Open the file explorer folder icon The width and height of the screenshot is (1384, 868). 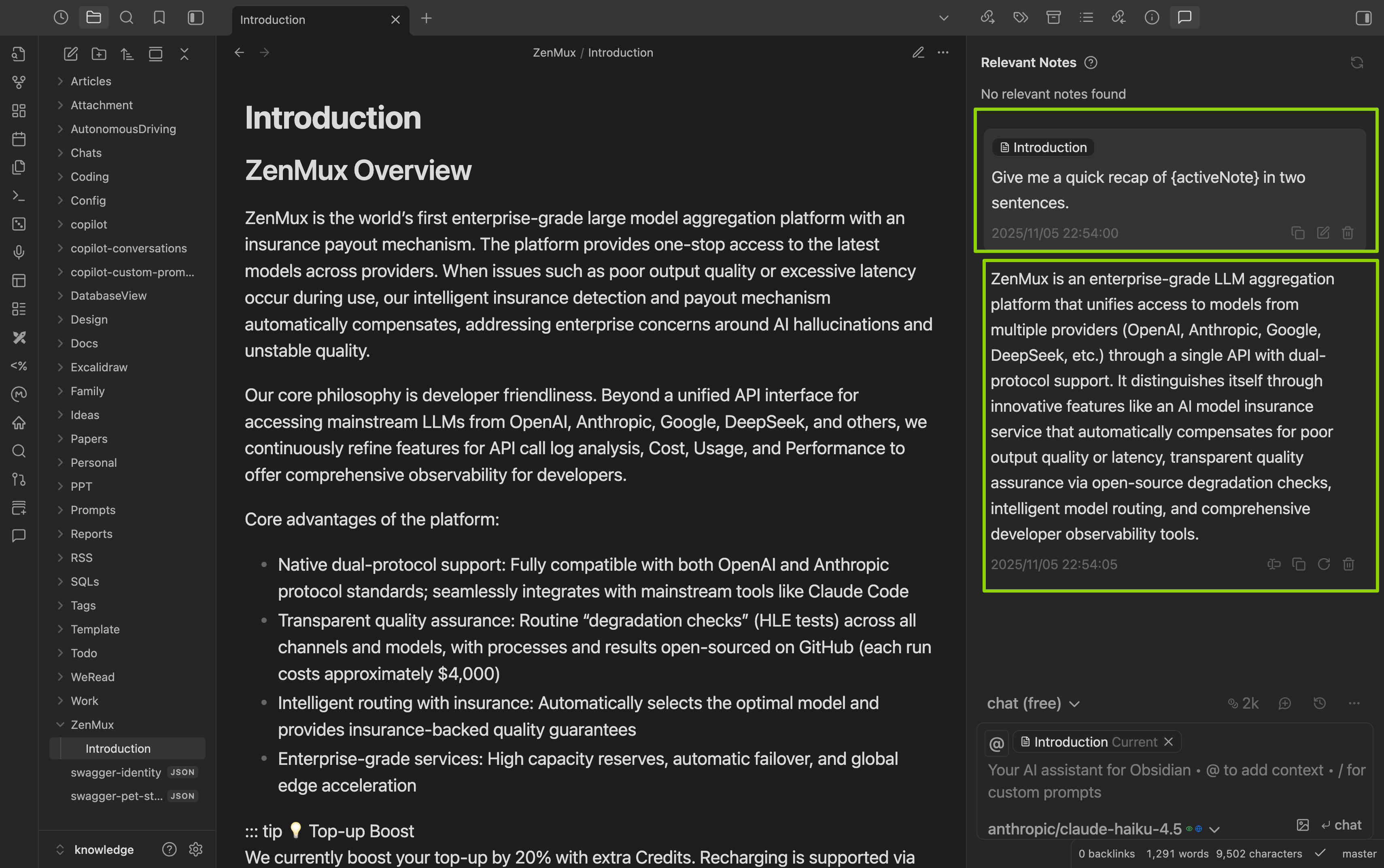tap(93, 18)
